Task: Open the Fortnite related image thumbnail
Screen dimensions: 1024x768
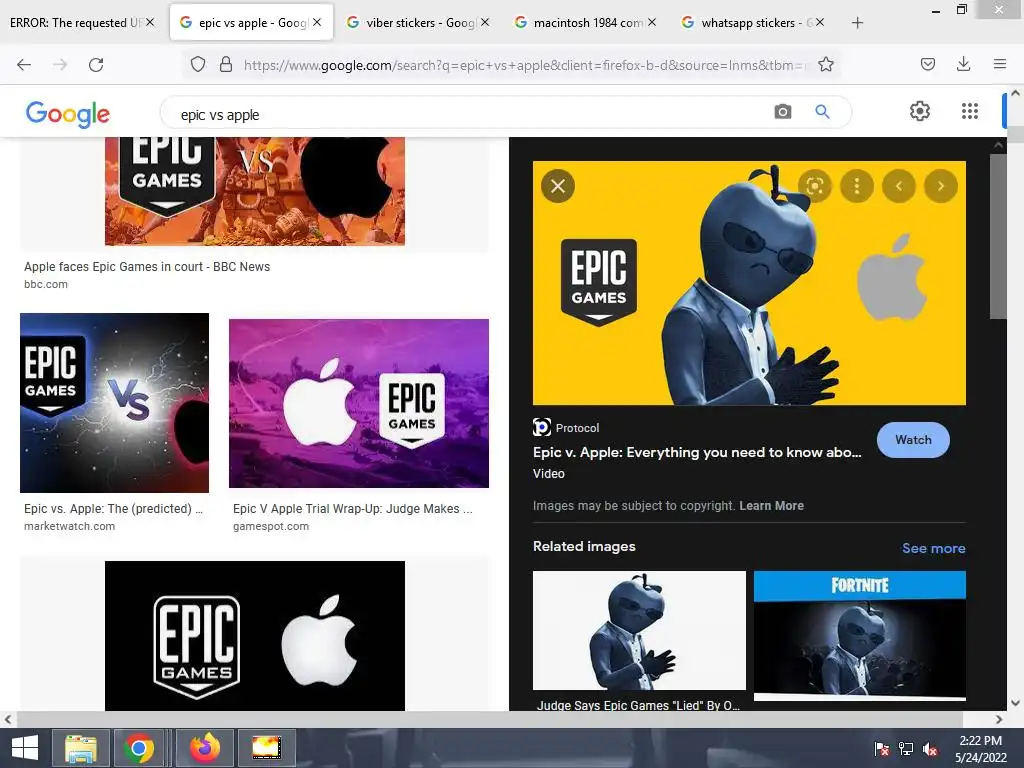Action: click(x=859, y=635)
